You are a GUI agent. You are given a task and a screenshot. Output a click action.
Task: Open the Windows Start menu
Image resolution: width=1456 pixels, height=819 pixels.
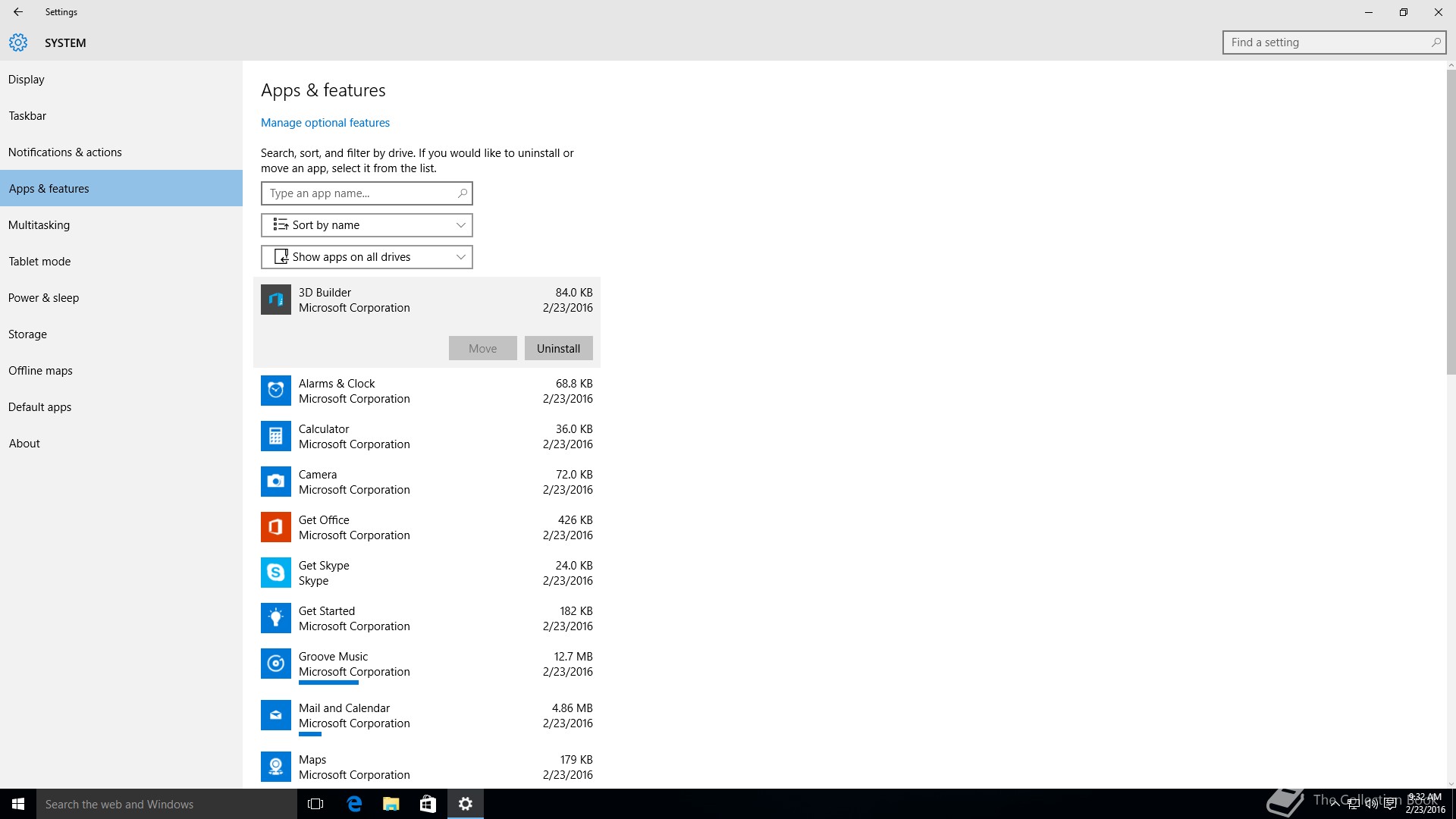(18, 804)
